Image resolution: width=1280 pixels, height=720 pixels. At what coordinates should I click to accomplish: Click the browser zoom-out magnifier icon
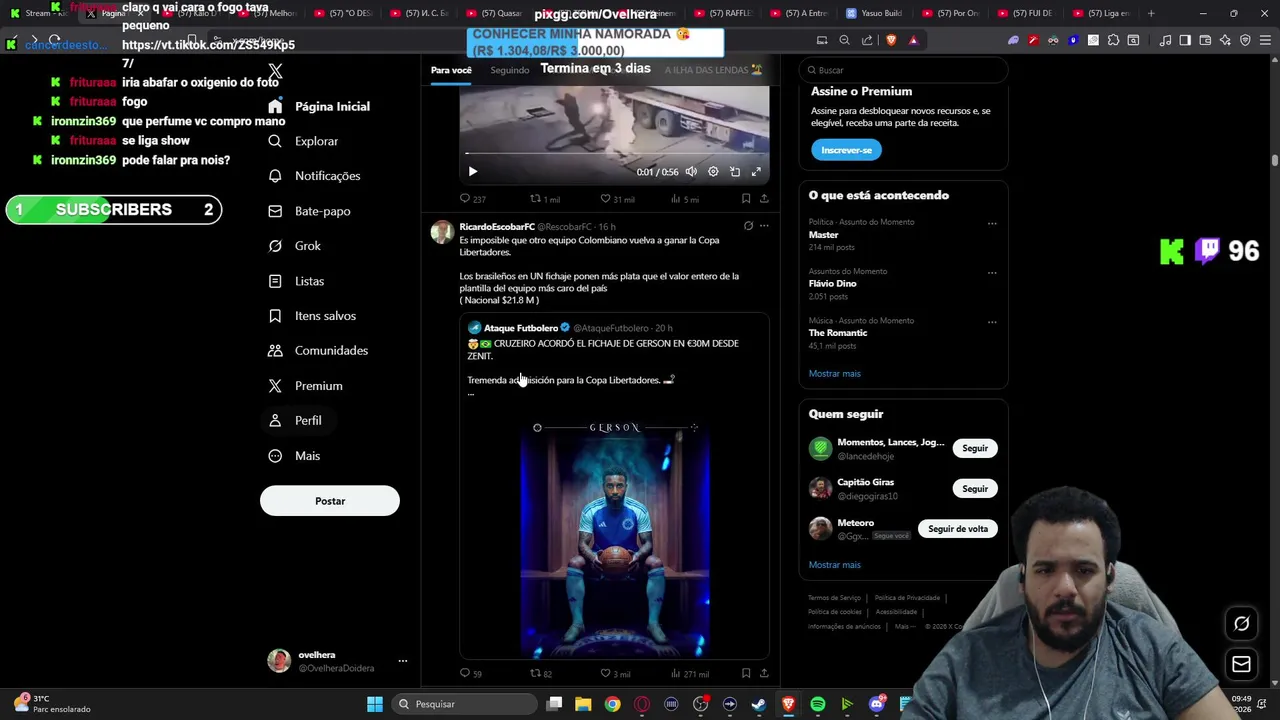(844, 40)
